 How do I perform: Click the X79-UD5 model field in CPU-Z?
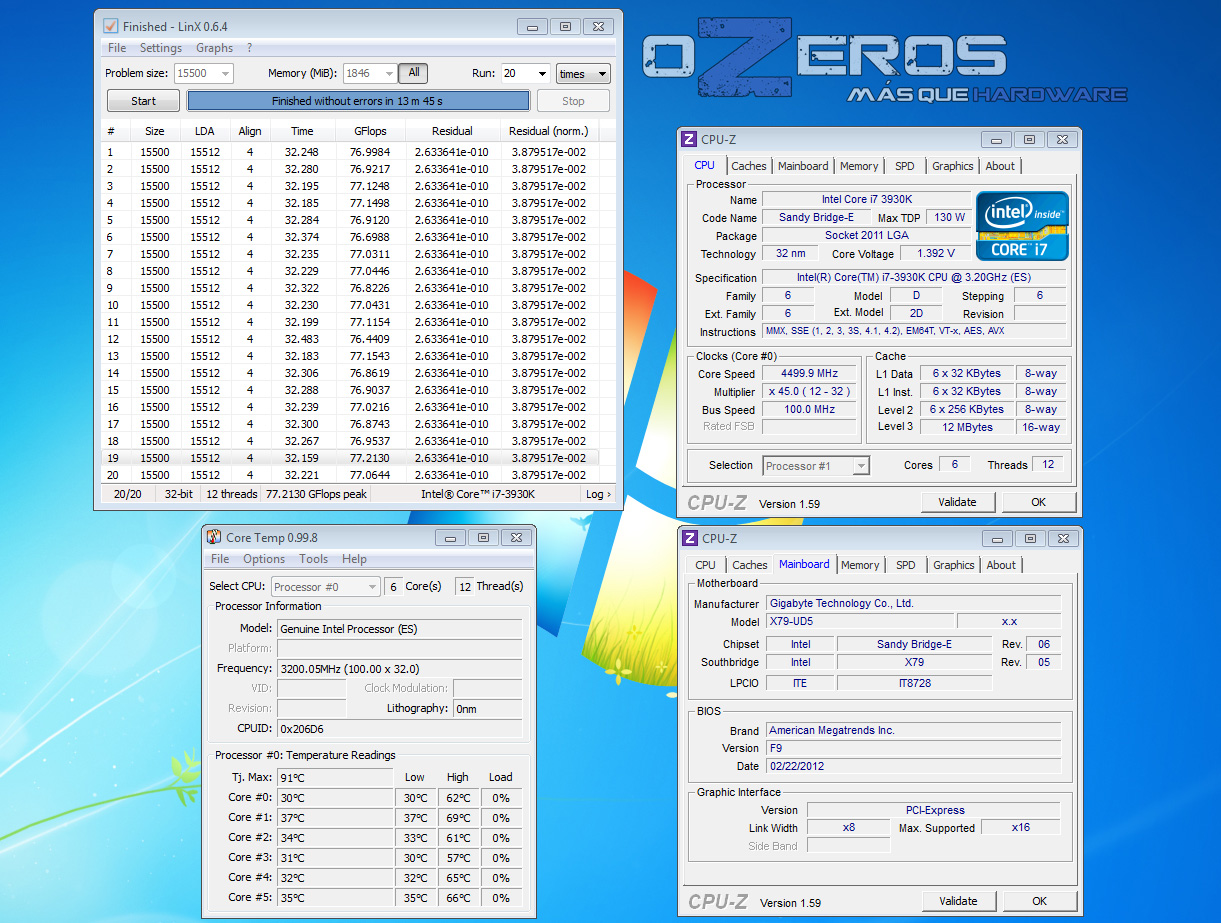click(858, 621)
